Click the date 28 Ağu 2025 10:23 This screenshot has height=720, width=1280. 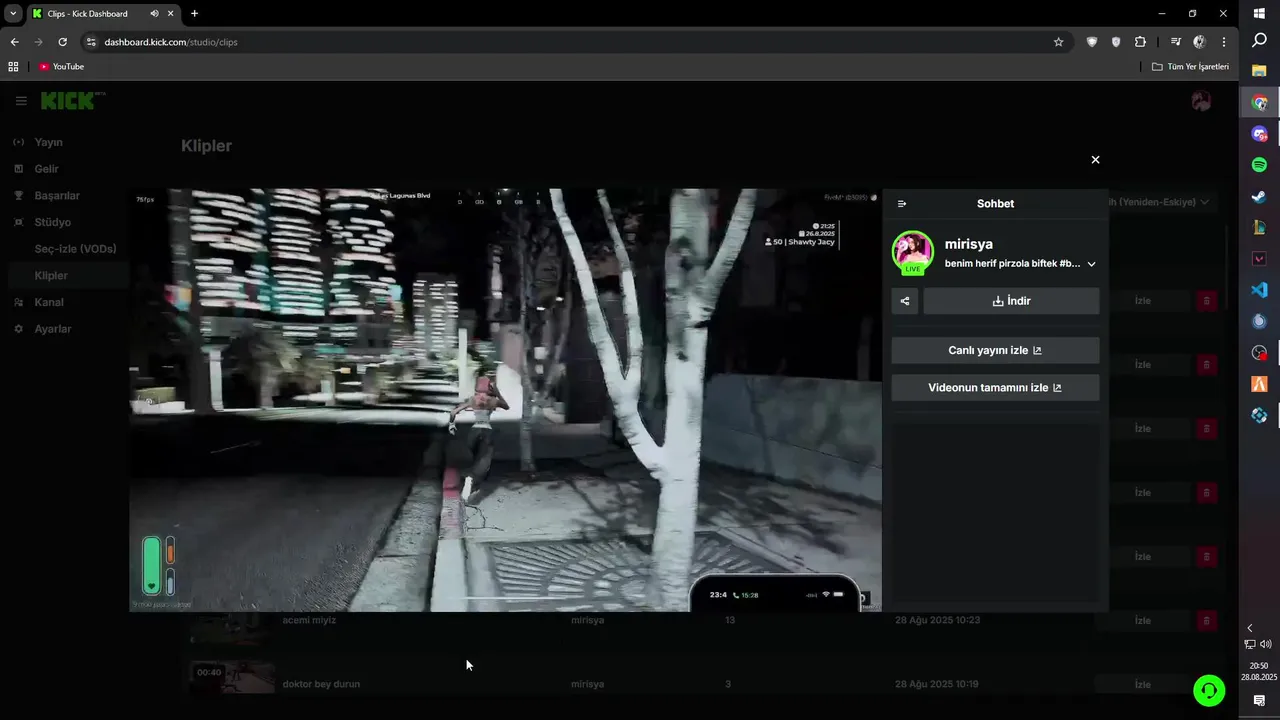pos(937,621)
